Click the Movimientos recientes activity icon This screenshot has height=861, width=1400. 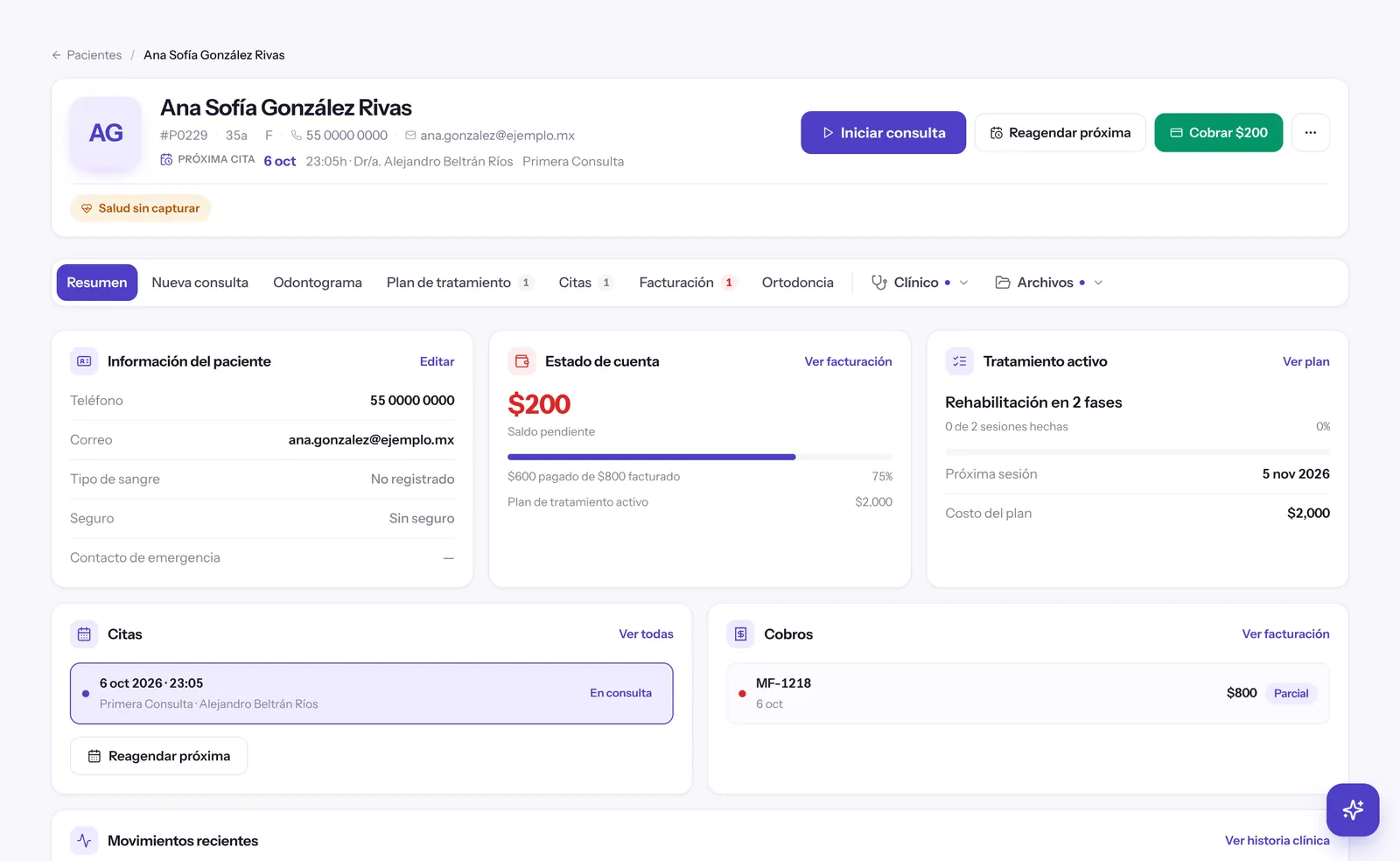(x=84, y=841)
